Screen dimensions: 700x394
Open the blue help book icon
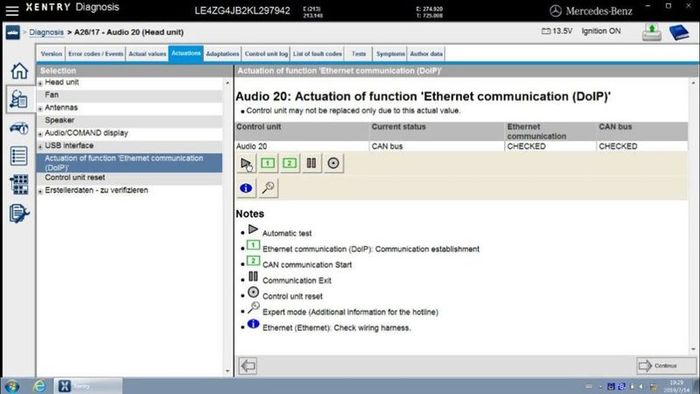point(679,32)
